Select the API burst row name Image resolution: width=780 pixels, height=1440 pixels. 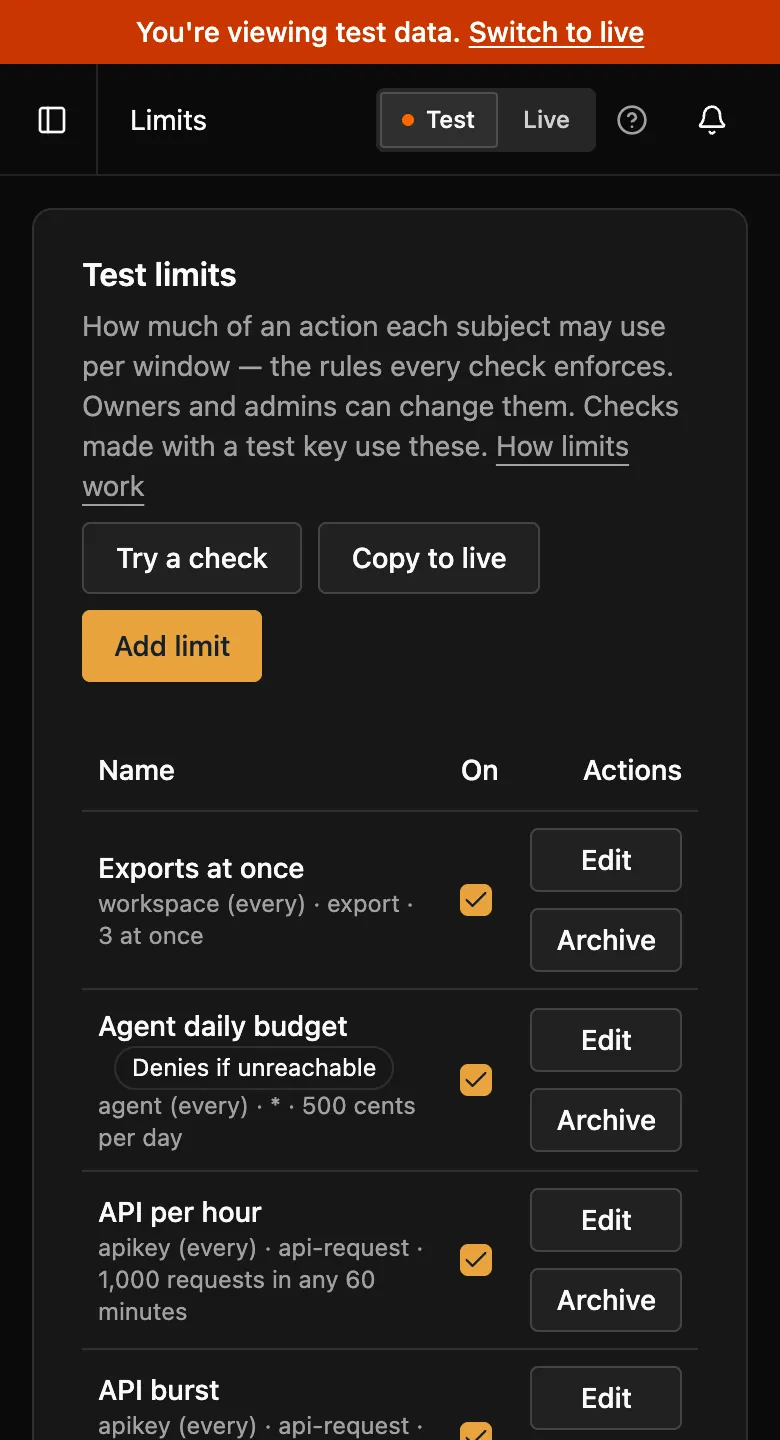pos(159,1390)
